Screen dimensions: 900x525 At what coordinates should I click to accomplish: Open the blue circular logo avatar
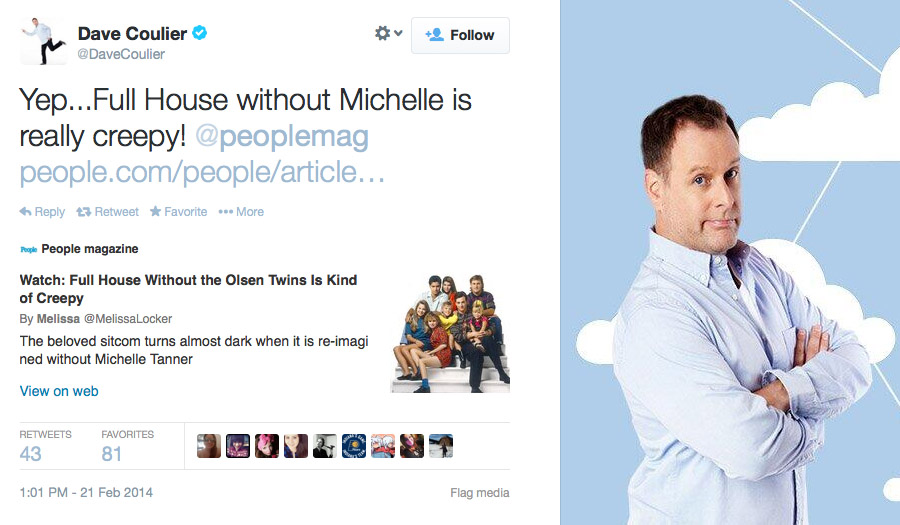354,446
